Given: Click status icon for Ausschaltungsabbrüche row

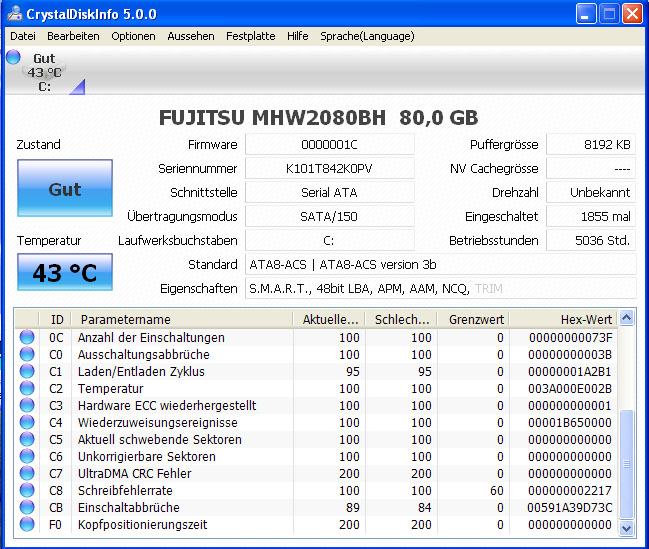Looking at the screenshot, I should pos(27,354).
